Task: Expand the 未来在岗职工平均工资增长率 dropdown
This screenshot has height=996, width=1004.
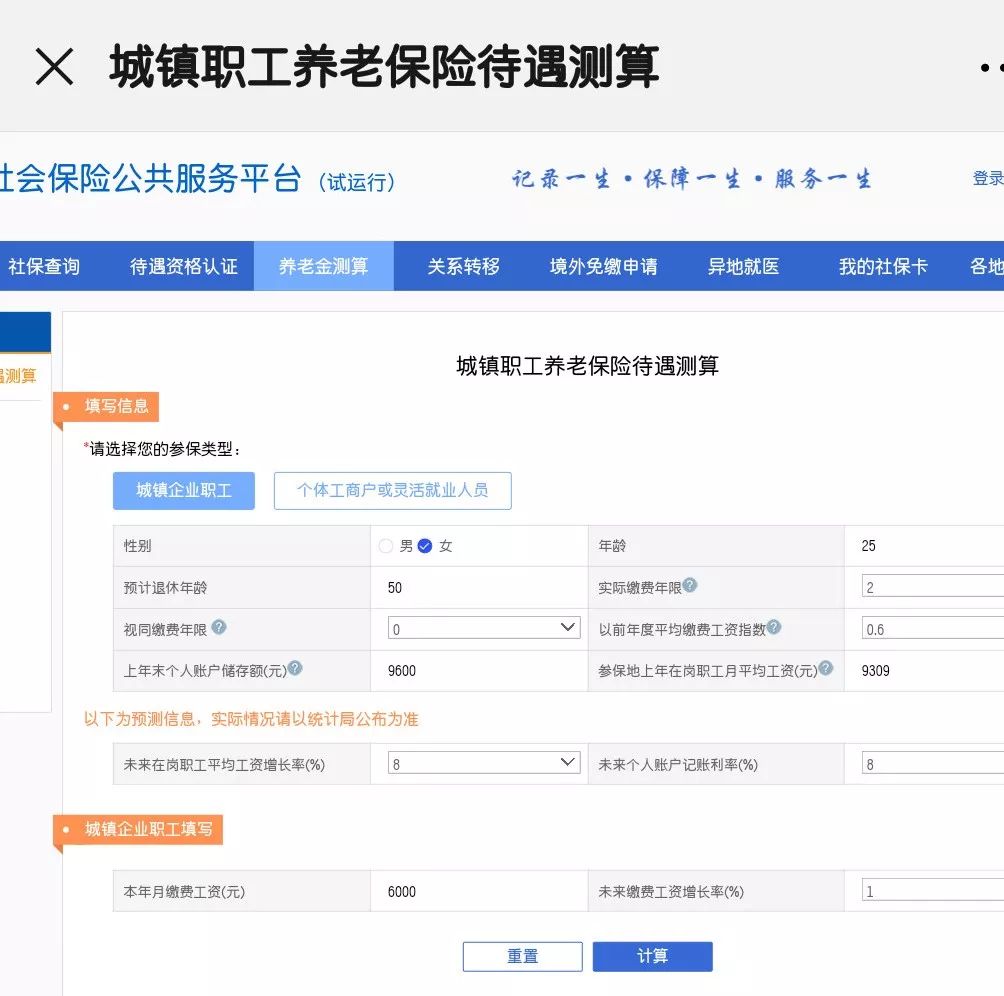Action: pos(484,763)
